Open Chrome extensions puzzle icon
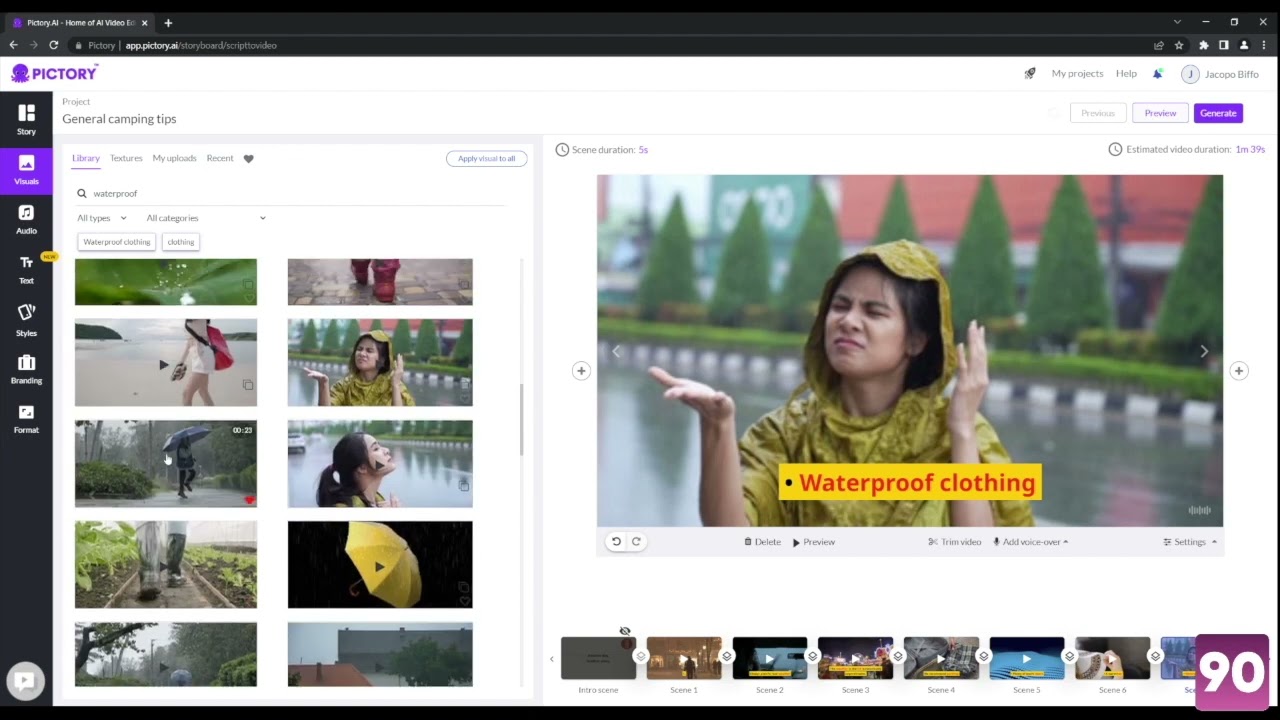The width and height of the screenshot is (1280, 720). pyautogui.click(x=1203, y=45)
